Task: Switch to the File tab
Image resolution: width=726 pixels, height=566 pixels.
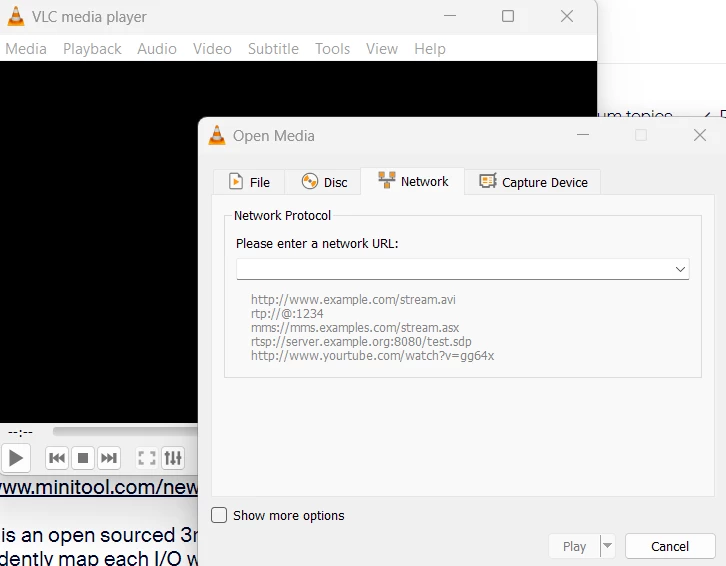Action: (249, 182)
